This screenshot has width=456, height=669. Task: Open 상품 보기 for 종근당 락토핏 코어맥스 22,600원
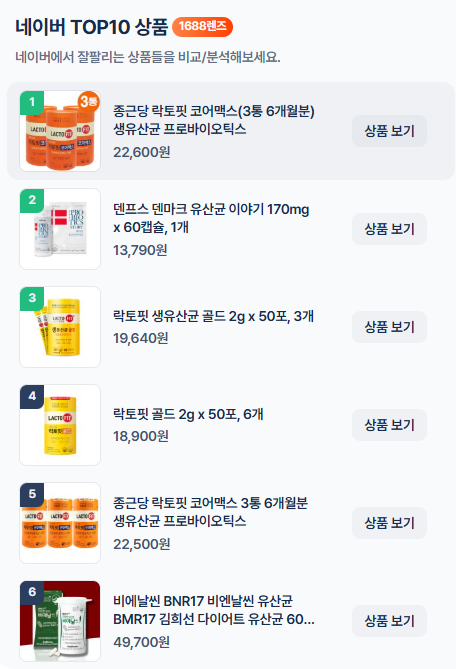pyautogui.click(x=389, y=131)
